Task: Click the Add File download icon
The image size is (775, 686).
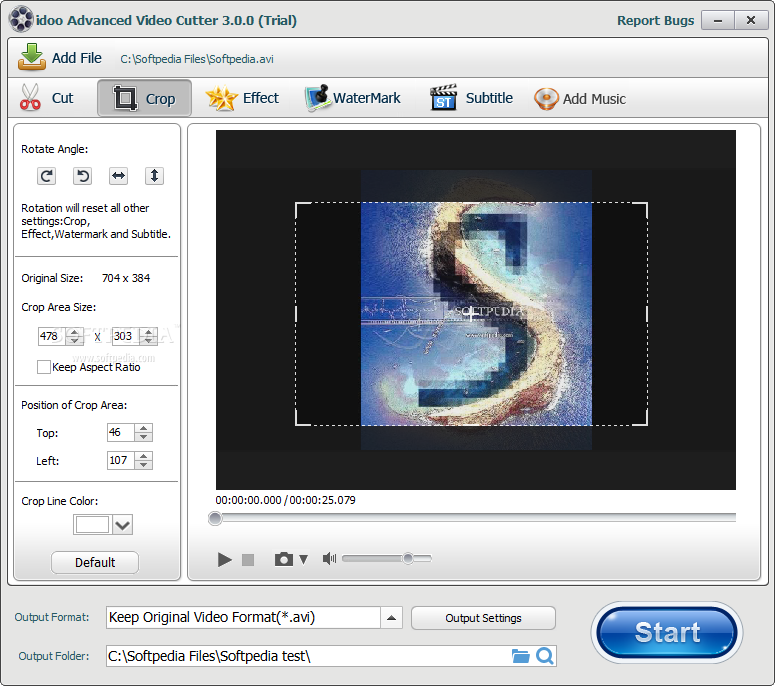Action: point(32,56)
